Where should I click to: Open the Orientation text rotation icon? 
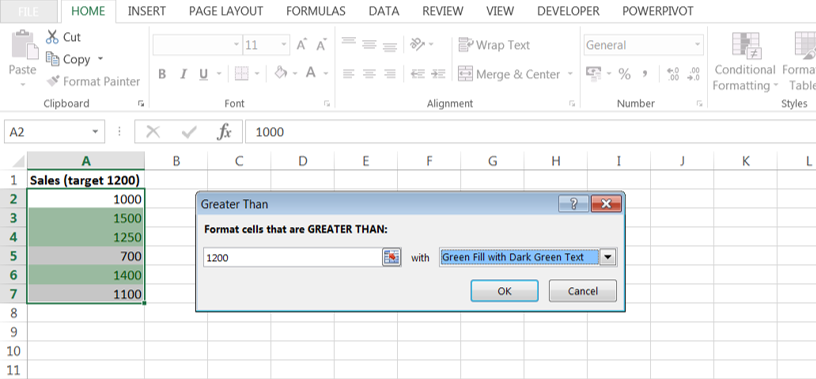pos(418,44)
